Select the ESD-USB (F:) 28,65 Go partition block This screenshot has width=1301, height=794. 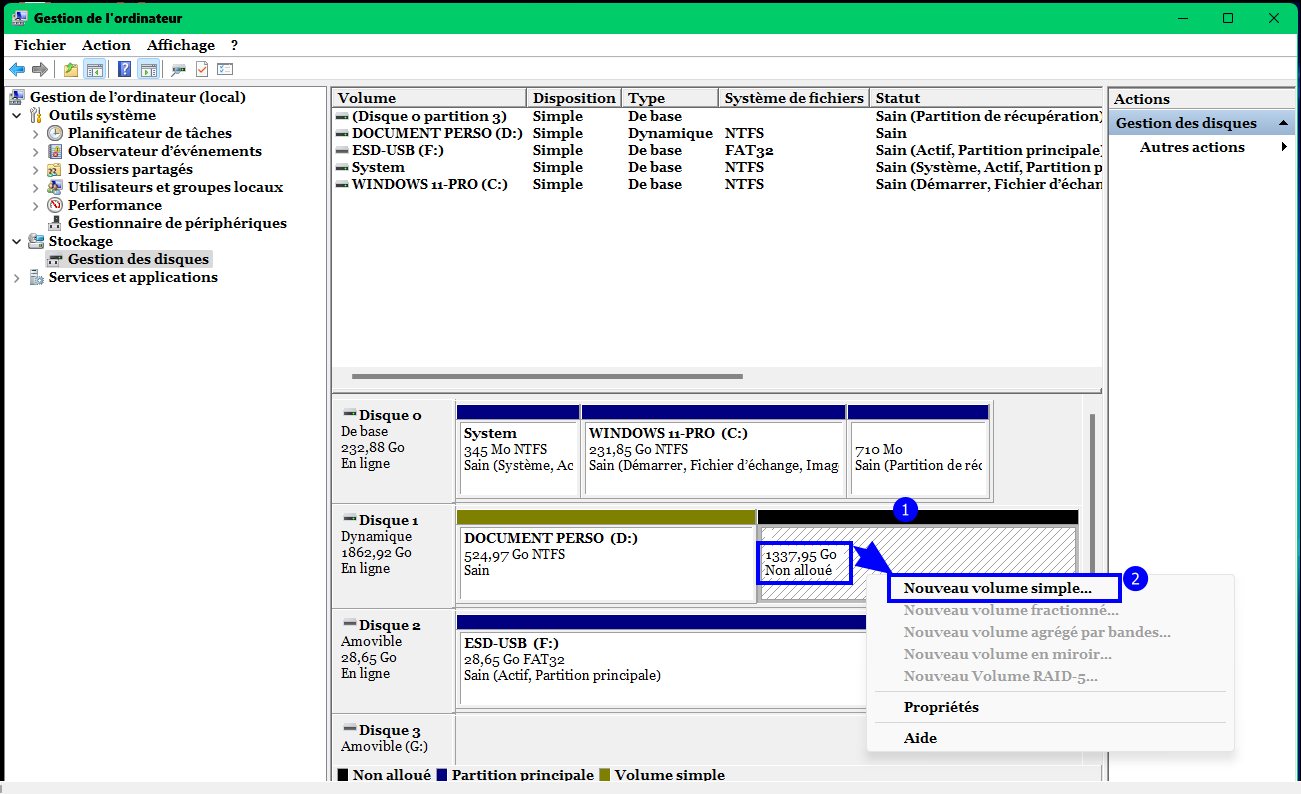pyautogui.click(x=661, y=661)
